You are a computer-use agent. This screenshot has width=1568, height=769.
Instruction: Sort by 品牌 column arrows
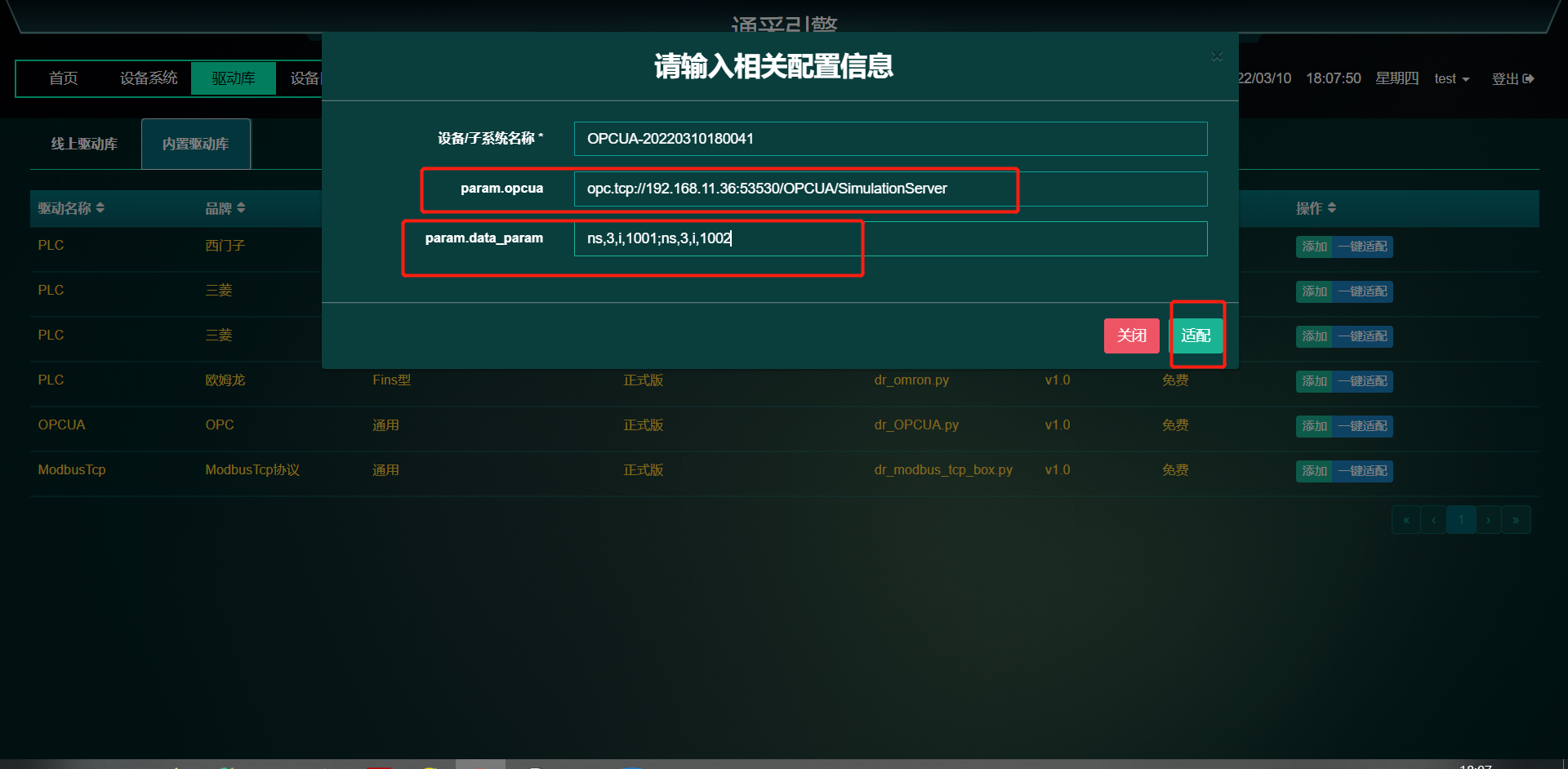(241, 208)
